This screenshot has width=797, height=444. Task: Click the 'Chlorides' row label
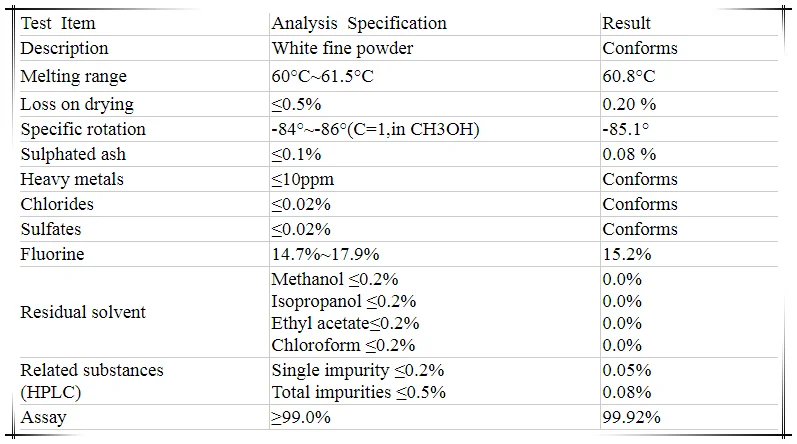[57, 204]
